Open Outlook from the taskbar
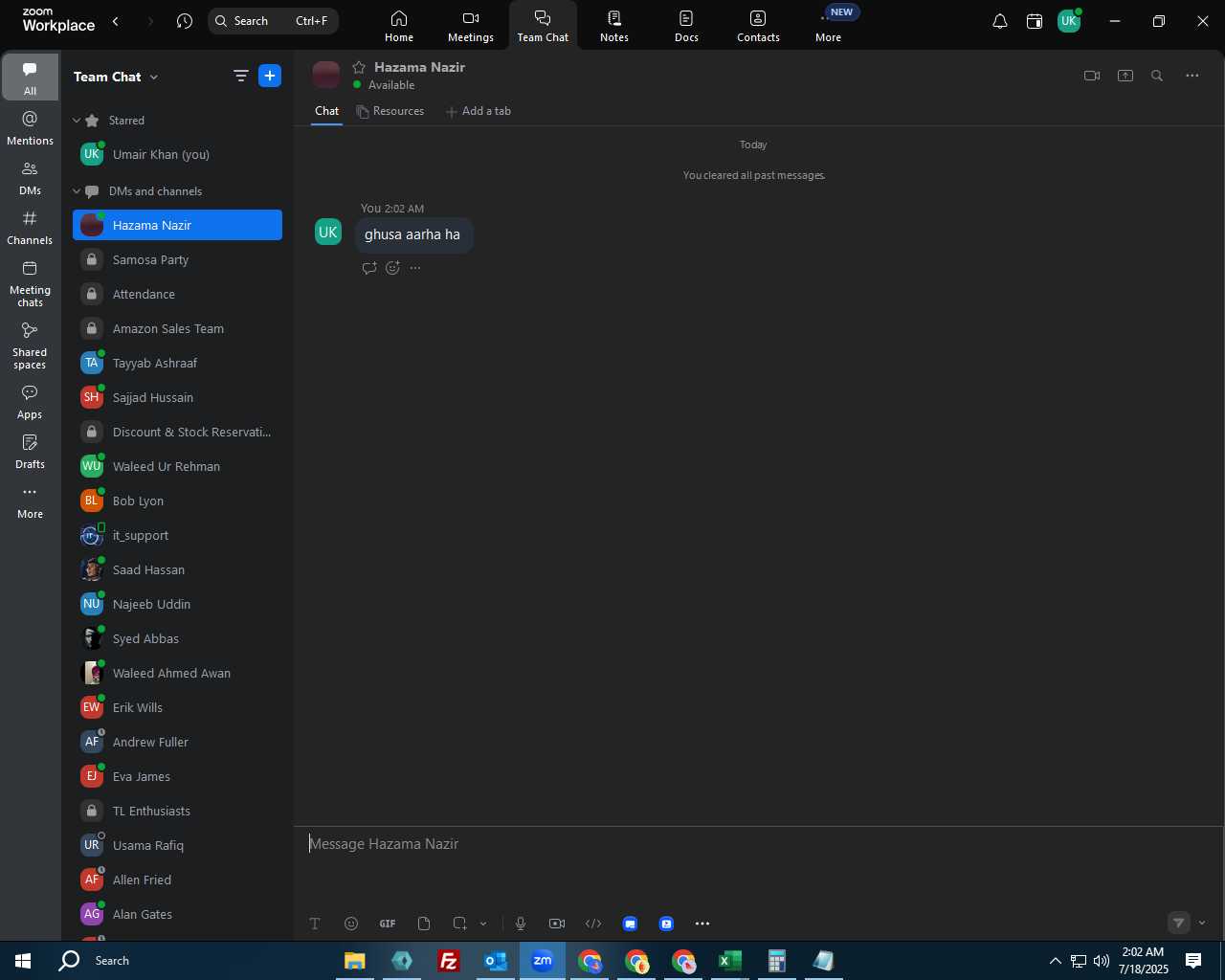The height and width of the screenshot is (980, 1225). 495,961
